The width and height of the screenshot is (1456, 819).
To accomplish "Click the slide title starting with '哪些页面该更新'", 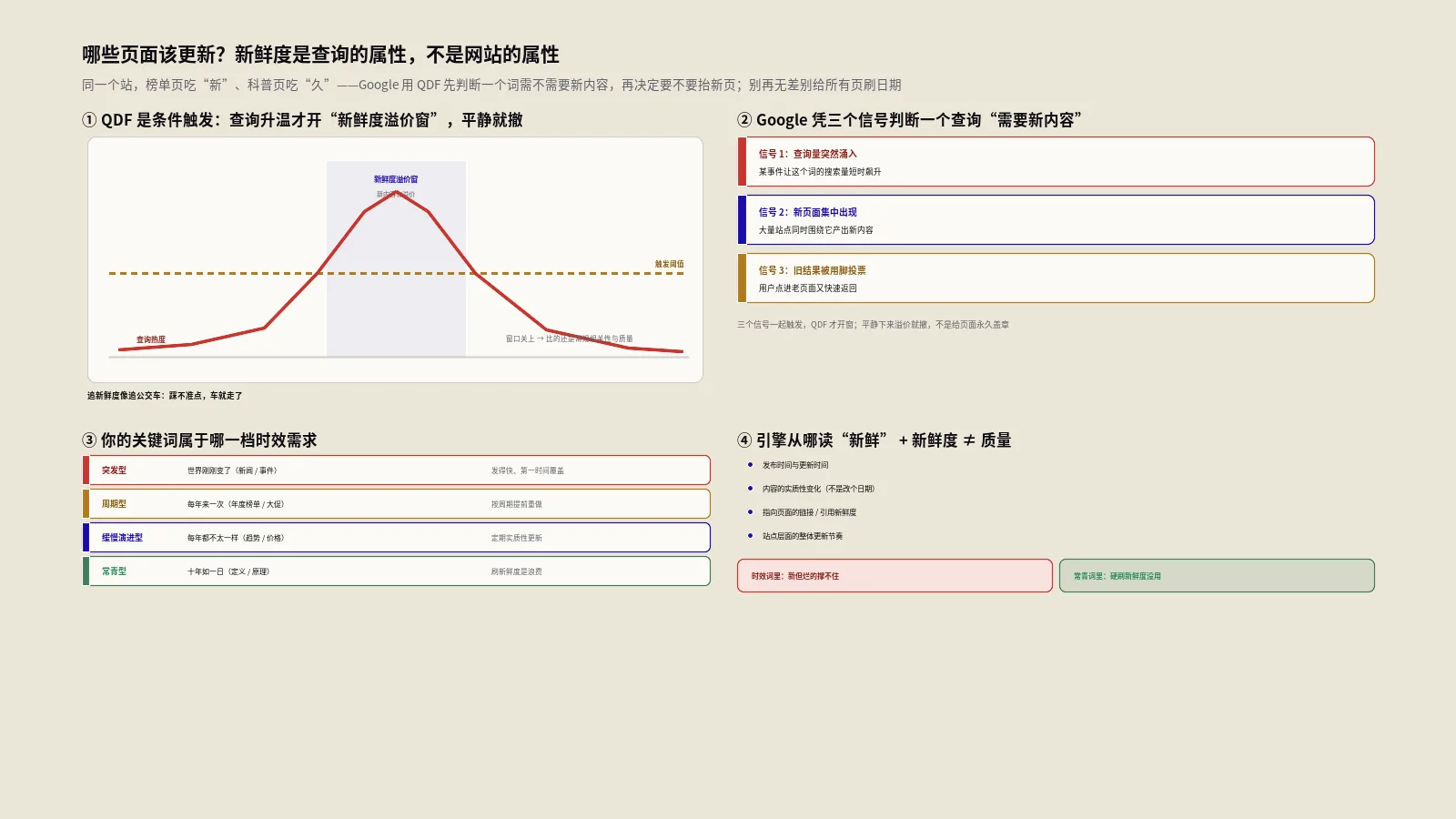I will (x=320, y=55).
